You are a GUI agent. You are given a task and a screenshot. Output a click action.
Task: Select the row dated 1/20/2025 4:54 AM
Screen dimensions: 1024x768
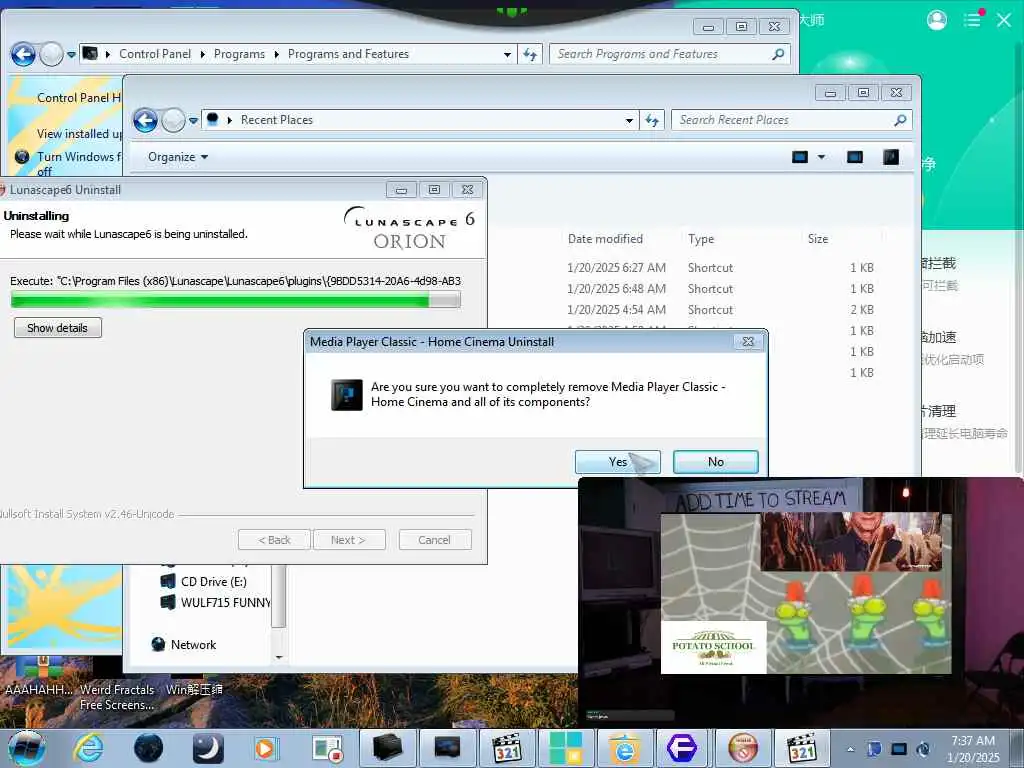point(720,310)
